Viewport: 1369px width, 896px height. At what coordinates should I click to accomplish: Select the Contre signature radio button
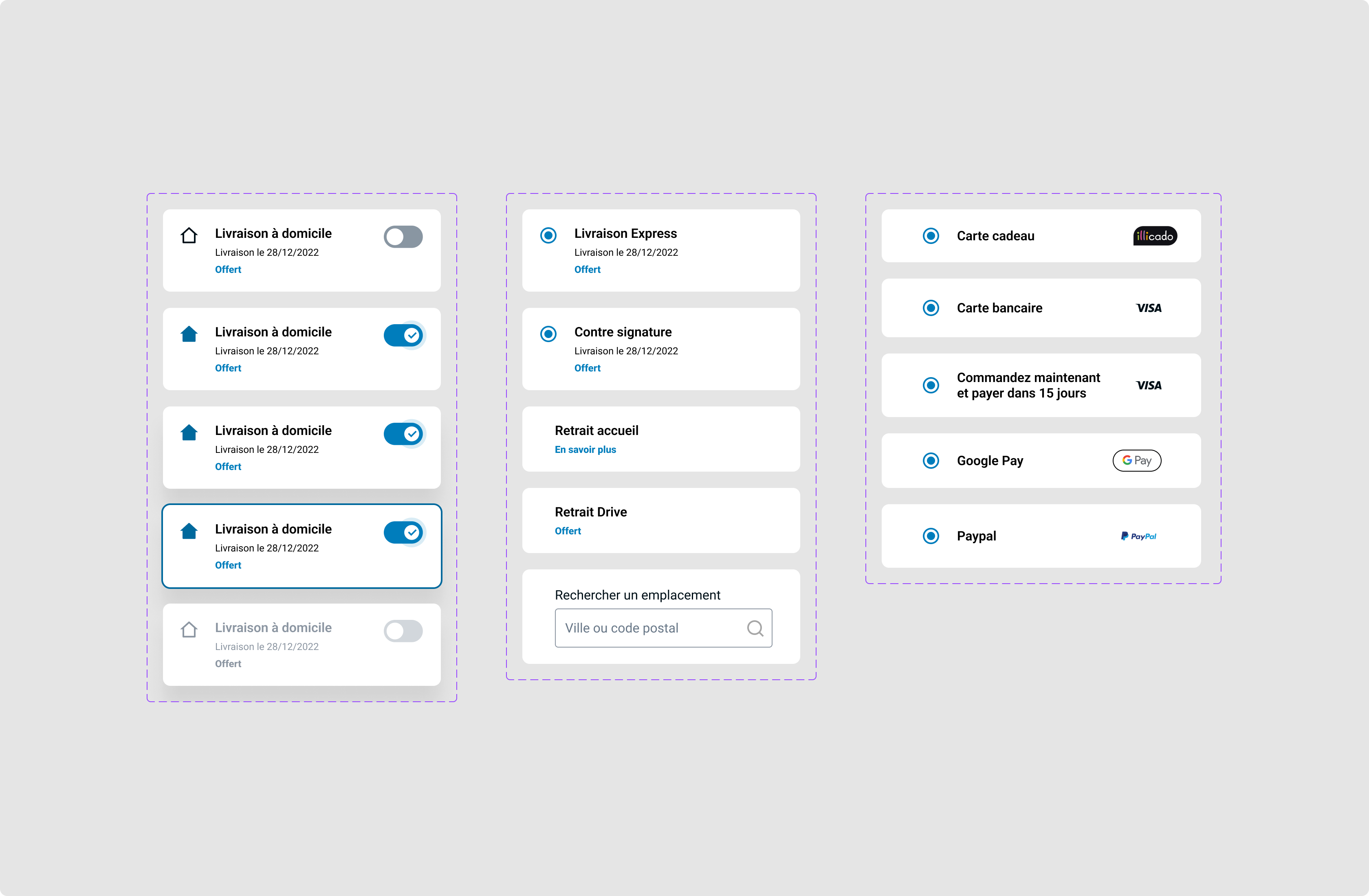[x=548, y=334]
